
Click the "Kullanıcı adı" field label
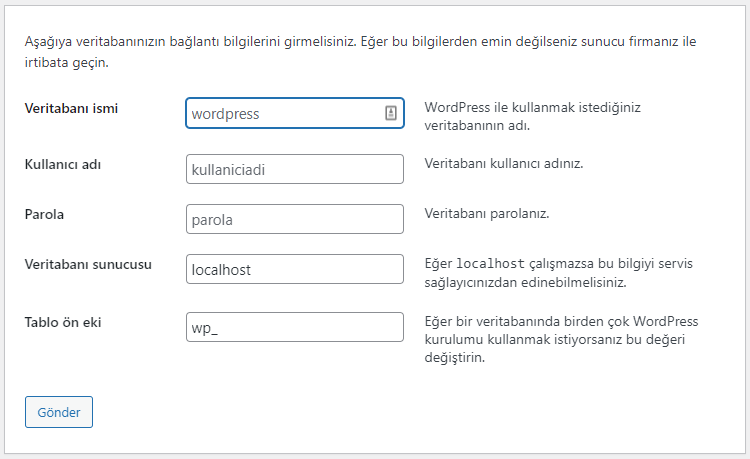tap(65, 163)
